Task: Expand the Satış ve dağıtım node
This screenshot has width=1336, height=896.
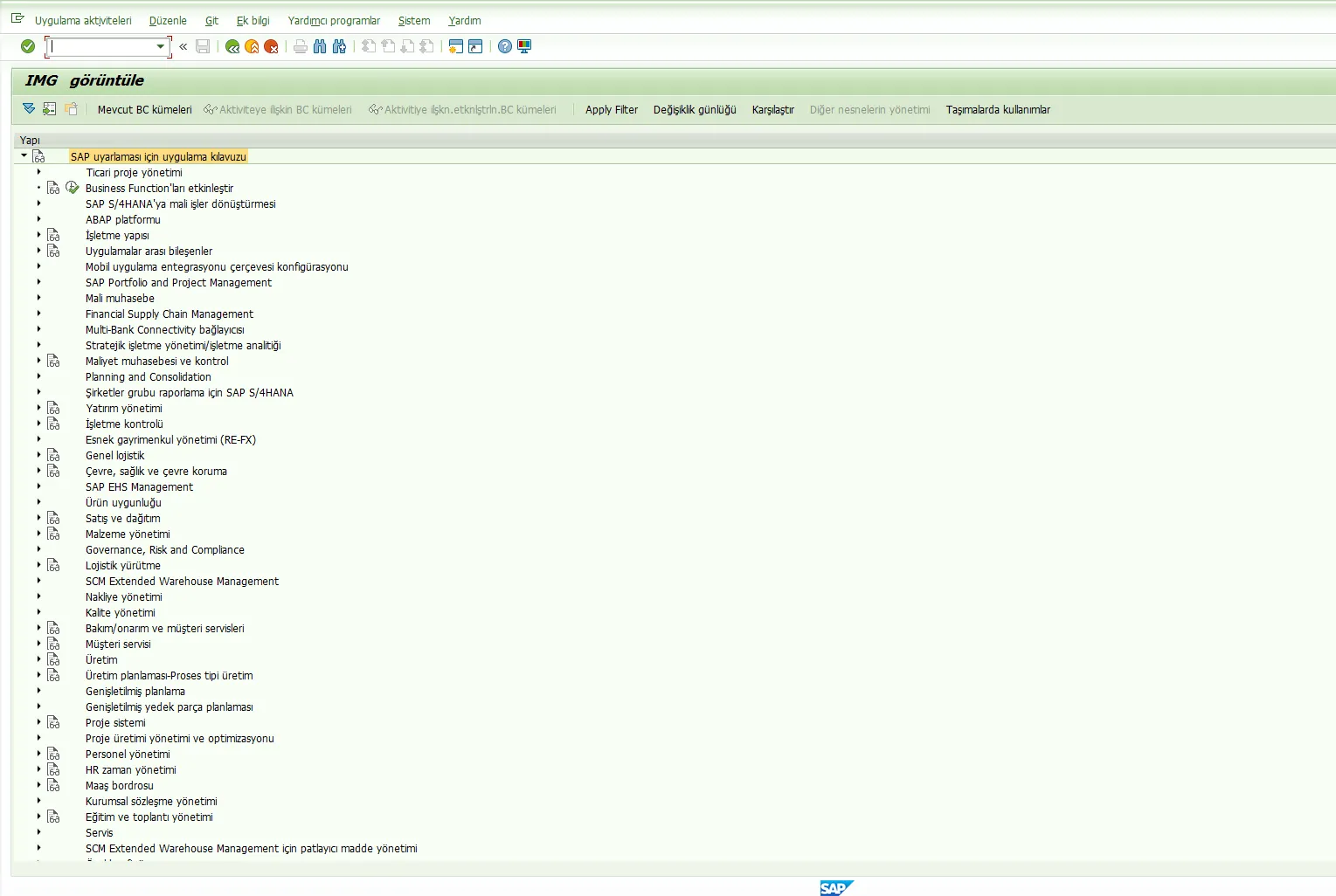Action: click(x=38, y=518)
